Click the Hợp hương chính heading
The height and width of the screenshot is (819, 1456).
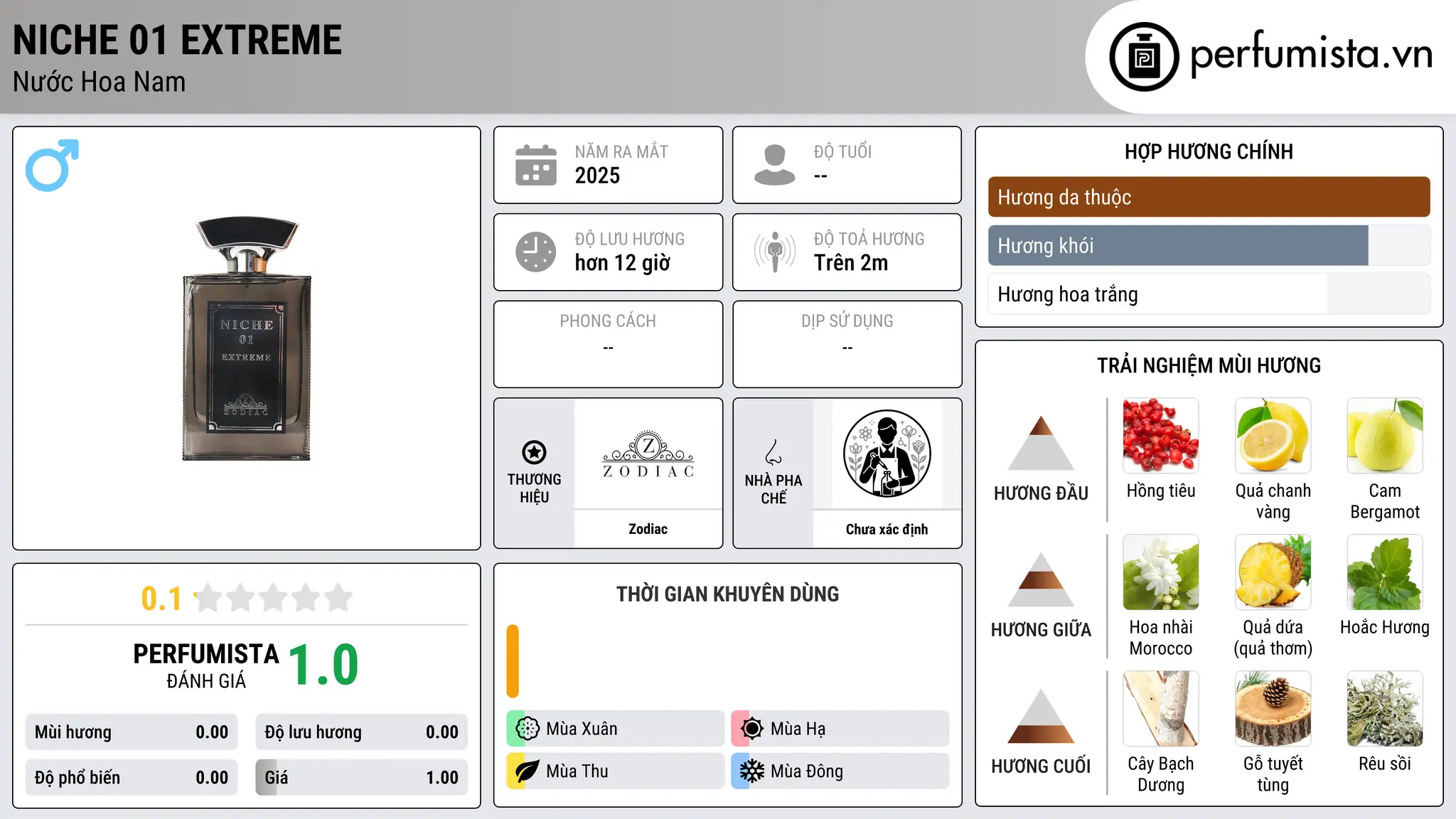[1209, 151]
